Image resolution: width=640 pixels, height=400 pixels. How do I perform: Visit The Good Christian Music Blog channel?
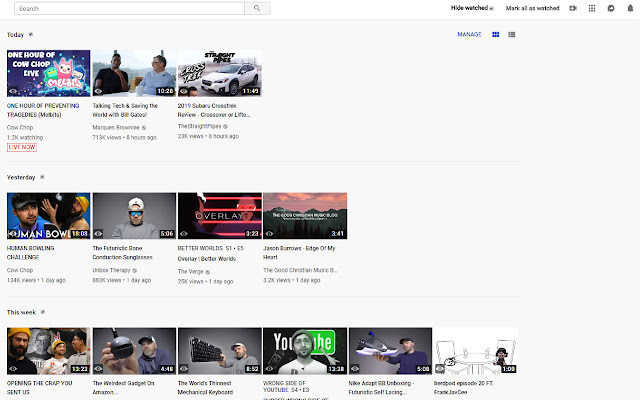[x=300, y=270]
